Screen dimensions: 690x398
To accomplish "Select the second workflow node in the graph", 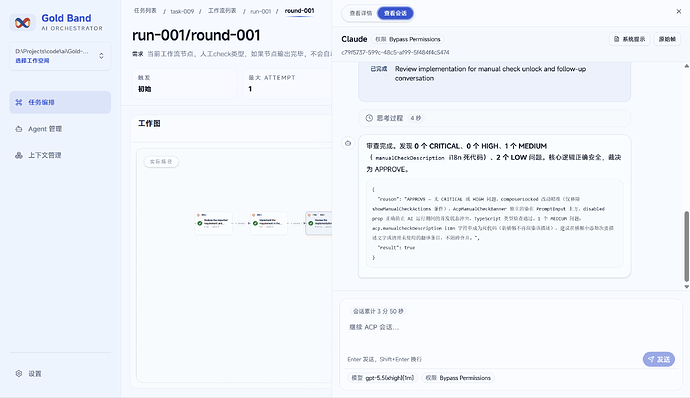I will tap(268, 223).
